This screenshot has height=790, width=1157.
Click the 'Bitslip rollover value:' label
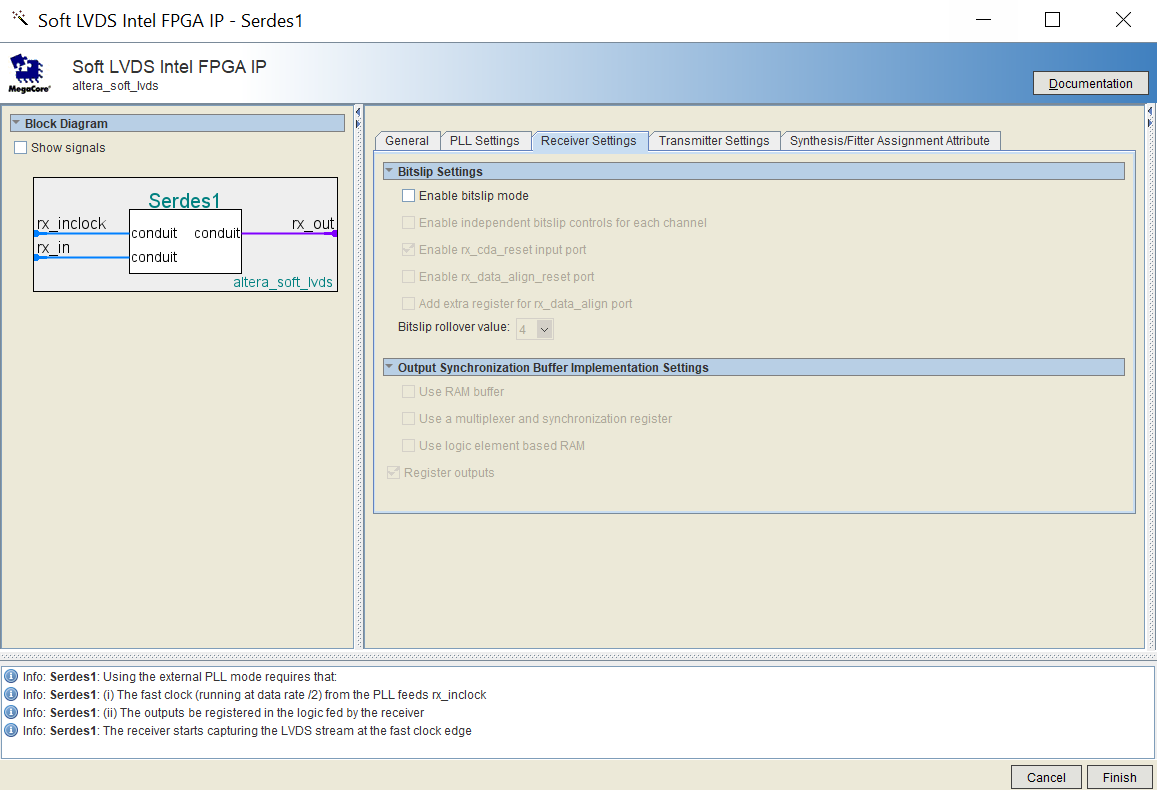(454, 327)
